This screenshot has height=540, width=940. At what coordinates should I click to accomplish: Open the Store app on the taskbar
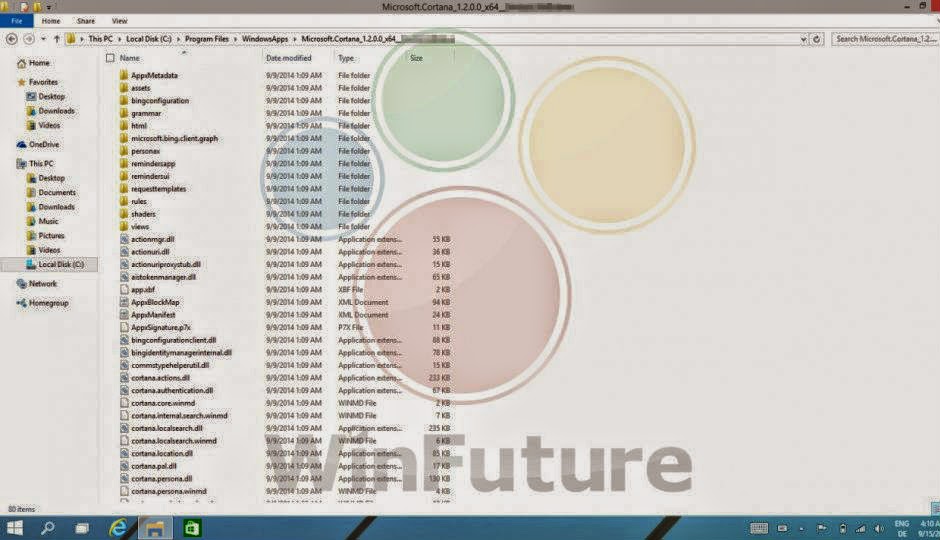192,528
